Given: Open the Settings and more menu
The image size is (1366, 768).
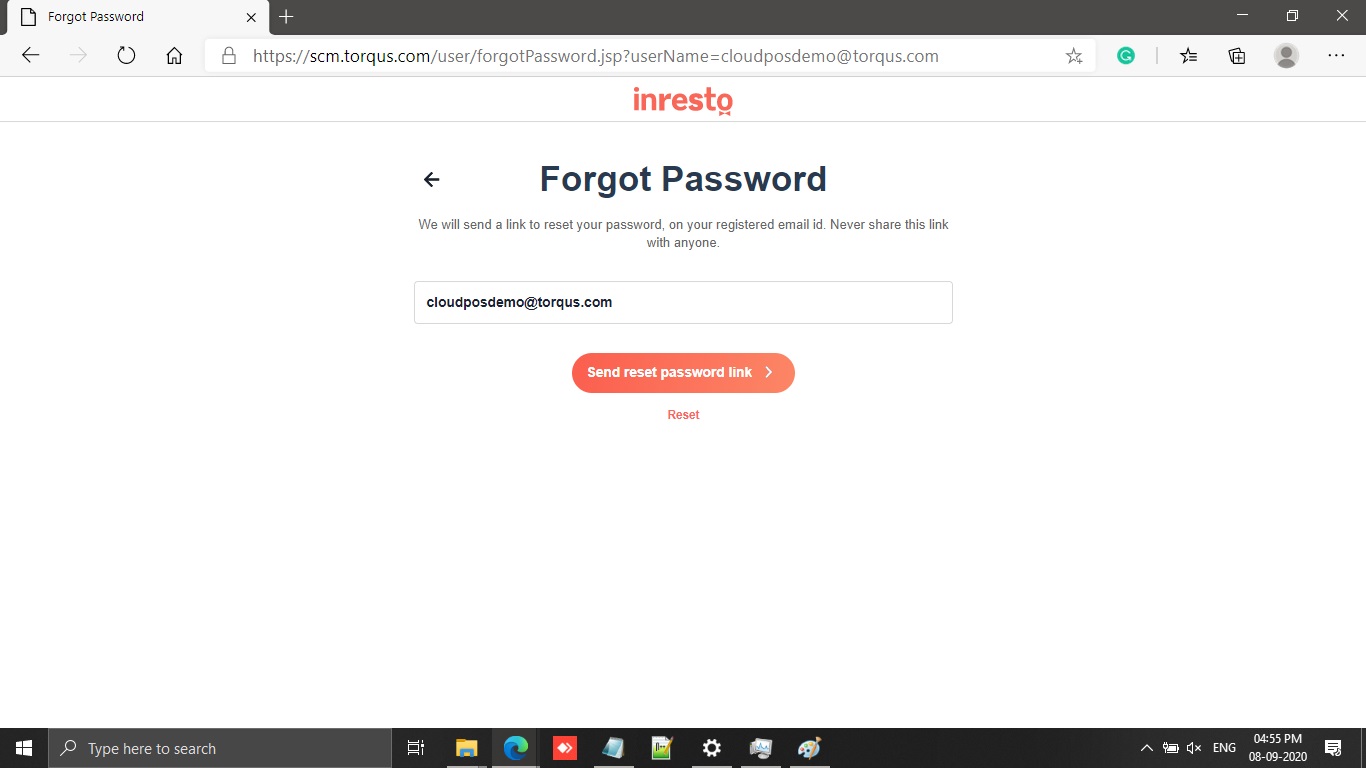Looking at the screenshot, I should [1336, 56].
